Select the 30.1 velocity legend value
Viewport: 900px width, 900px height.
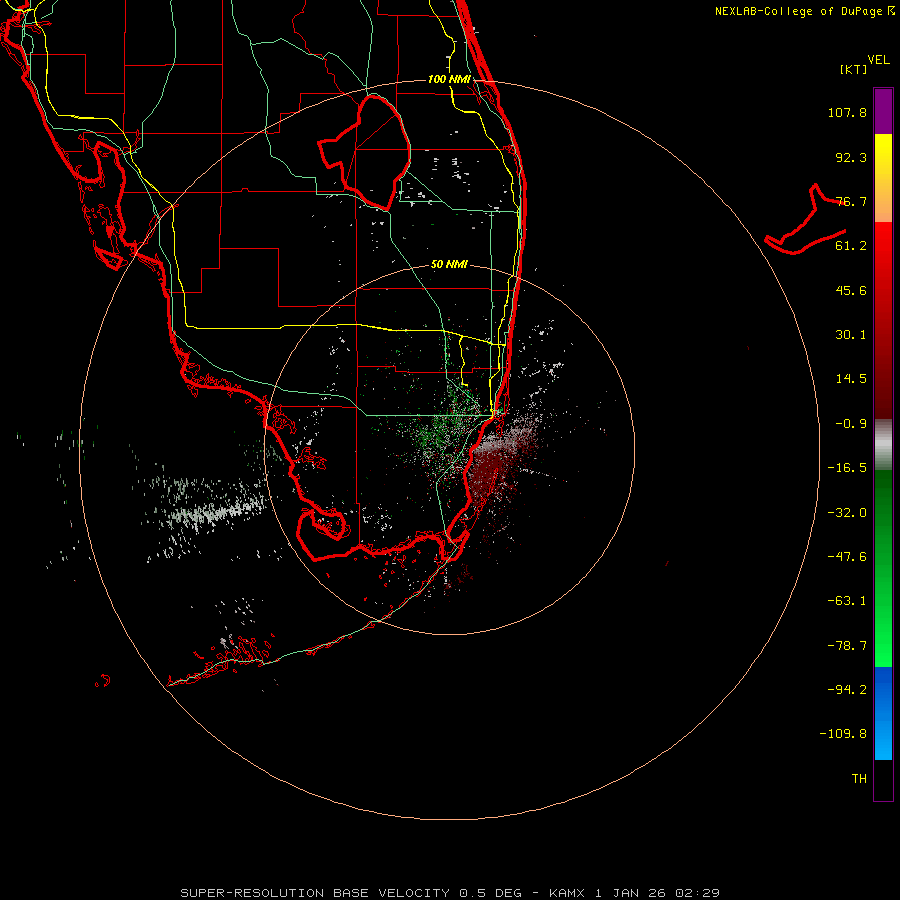click(851, 335)
